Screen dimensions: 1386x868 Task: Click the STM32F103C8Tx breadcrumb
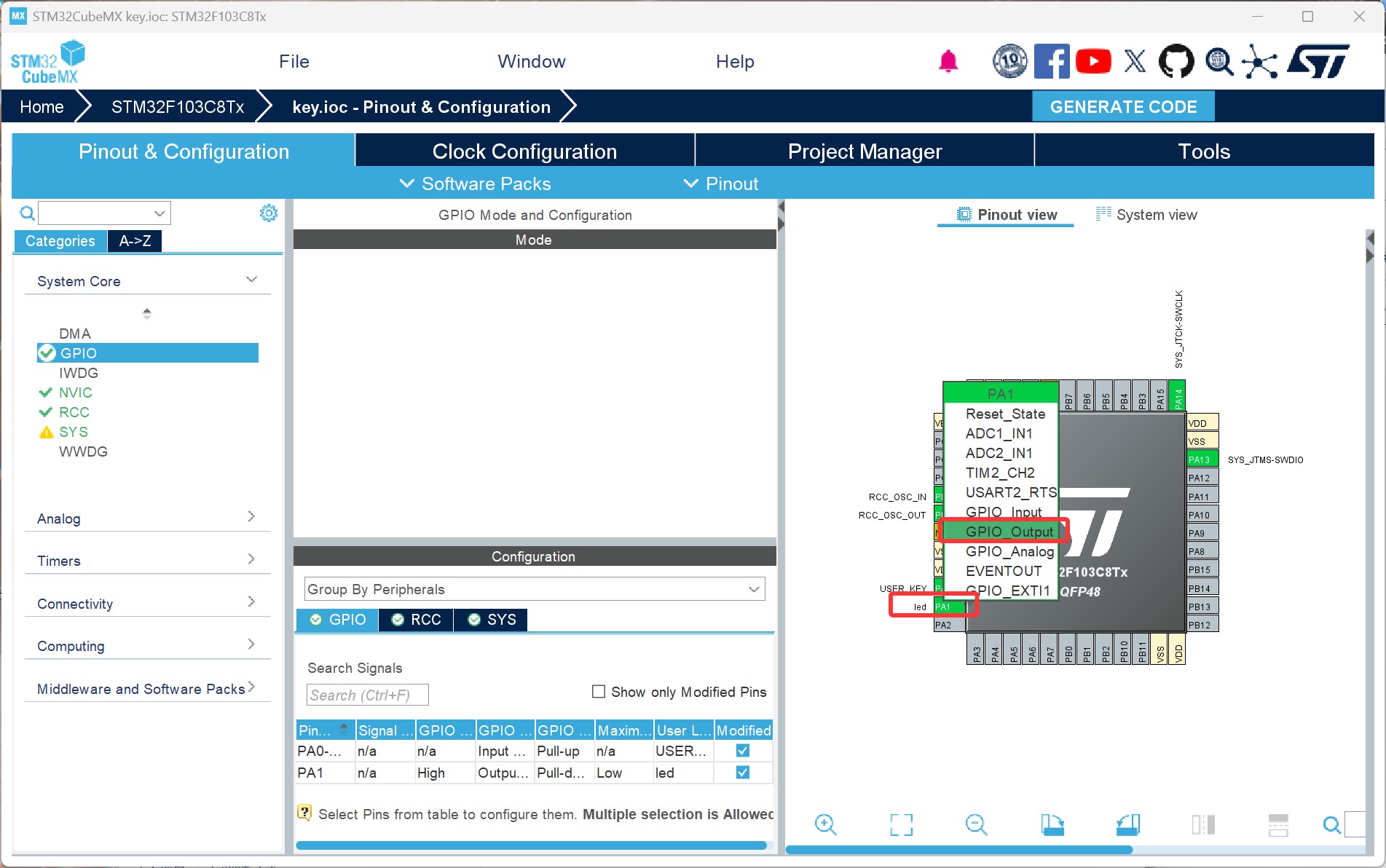pyautogui.click(x=178, y=107)
